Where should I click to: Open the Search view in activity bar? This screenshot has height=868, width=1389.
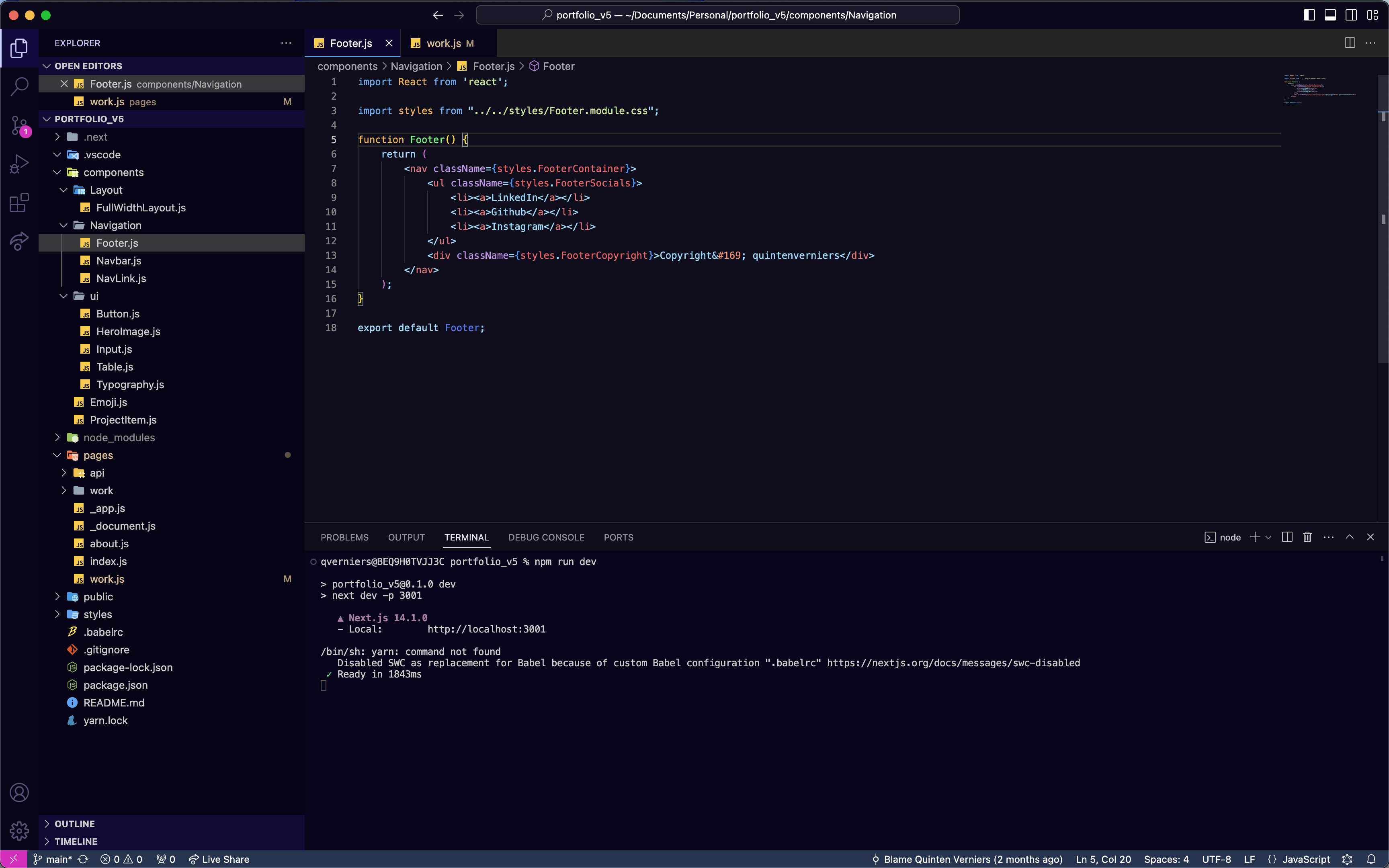[x=19, y=87]
